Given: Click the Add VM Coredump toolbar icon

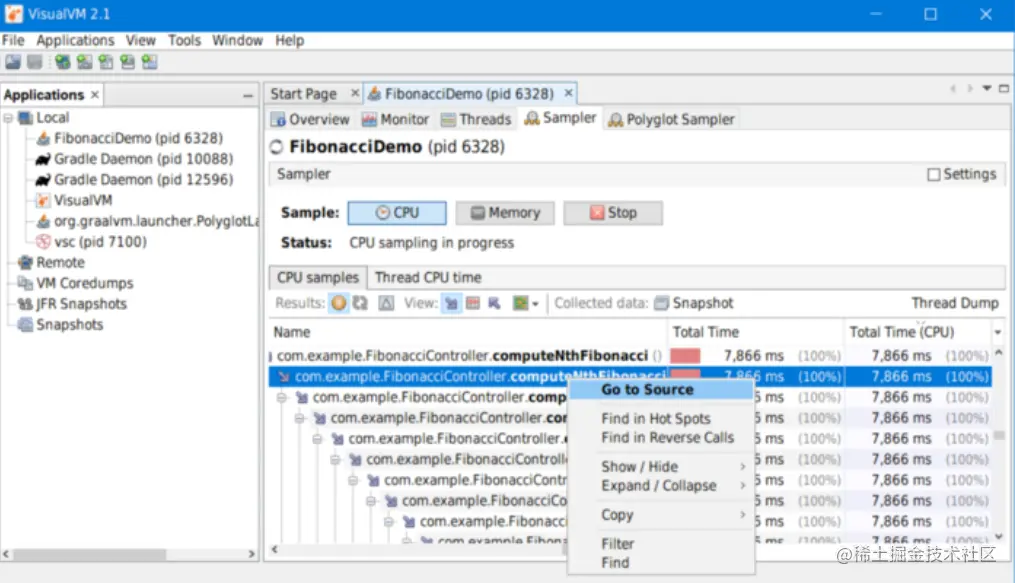Looking at the screenshot, I should [106, 62].
